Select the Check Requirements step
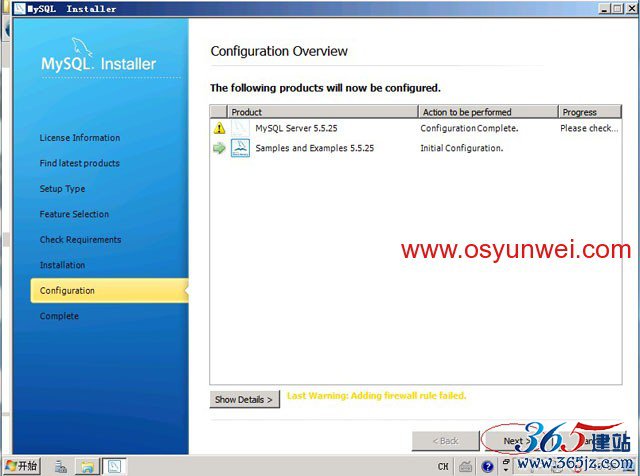This screenshot has height=476, width=640. (x=80, y=240)
